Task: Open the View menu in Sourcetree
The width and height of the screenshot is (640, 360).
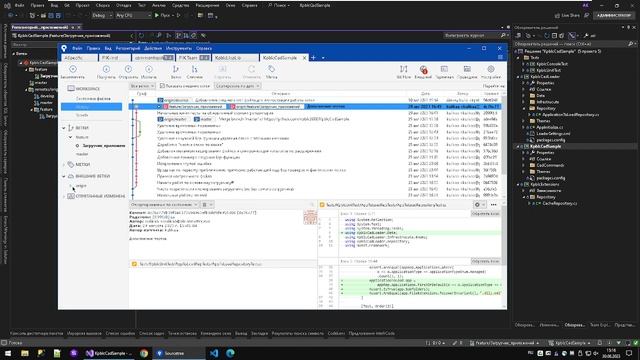Action: point(108,48)
